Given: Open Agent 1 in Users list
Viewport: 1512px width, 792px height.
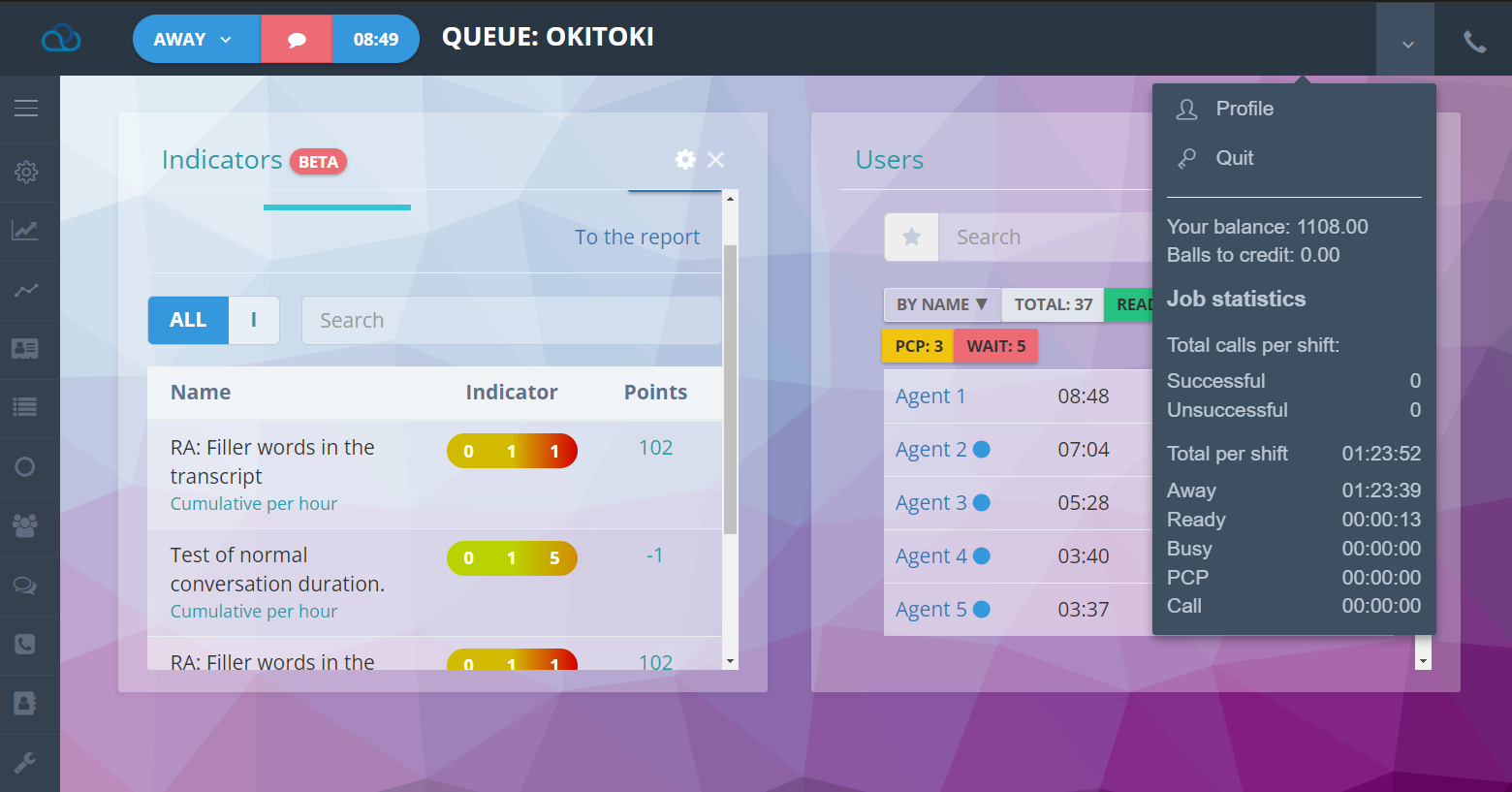Looking at the screenshot, I should click(930, 396).
